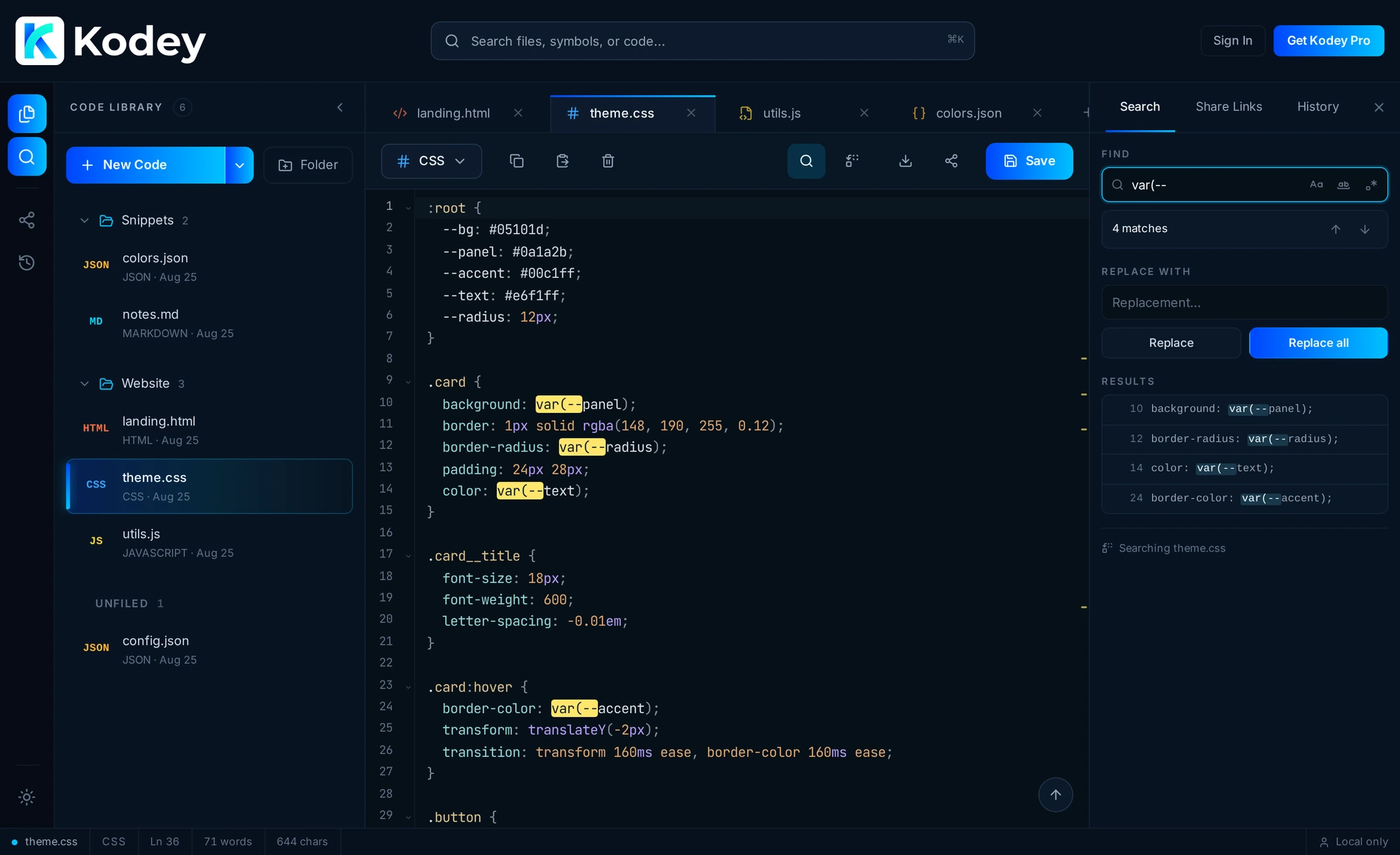
Task: Close the utils.js tab
Action: 864,113
